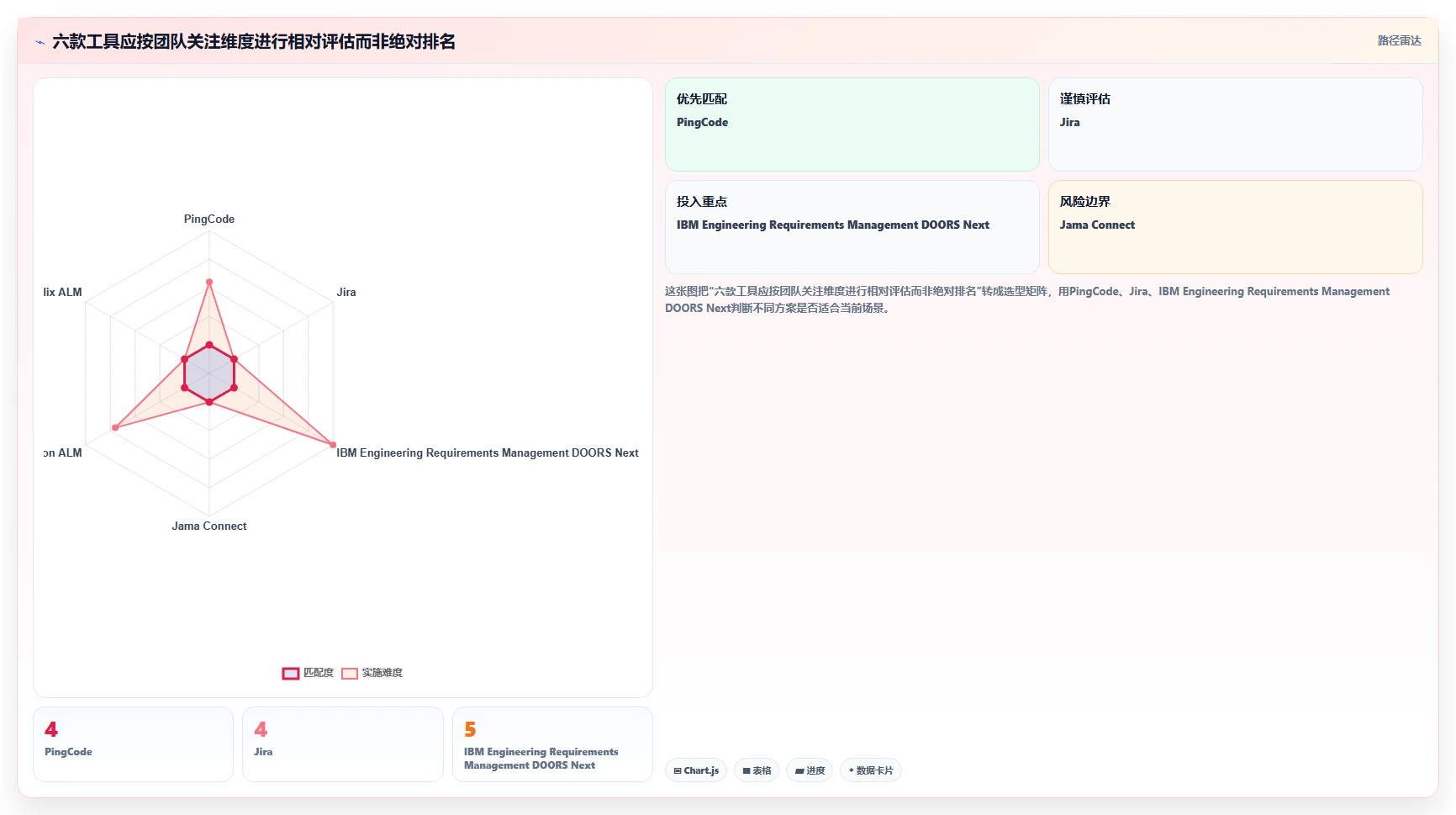Click the slide title 六款工具应按团队关注维度…
The width and height of the screenshot is (1456, 815).
pyautogui.click(x=254, y=41)
